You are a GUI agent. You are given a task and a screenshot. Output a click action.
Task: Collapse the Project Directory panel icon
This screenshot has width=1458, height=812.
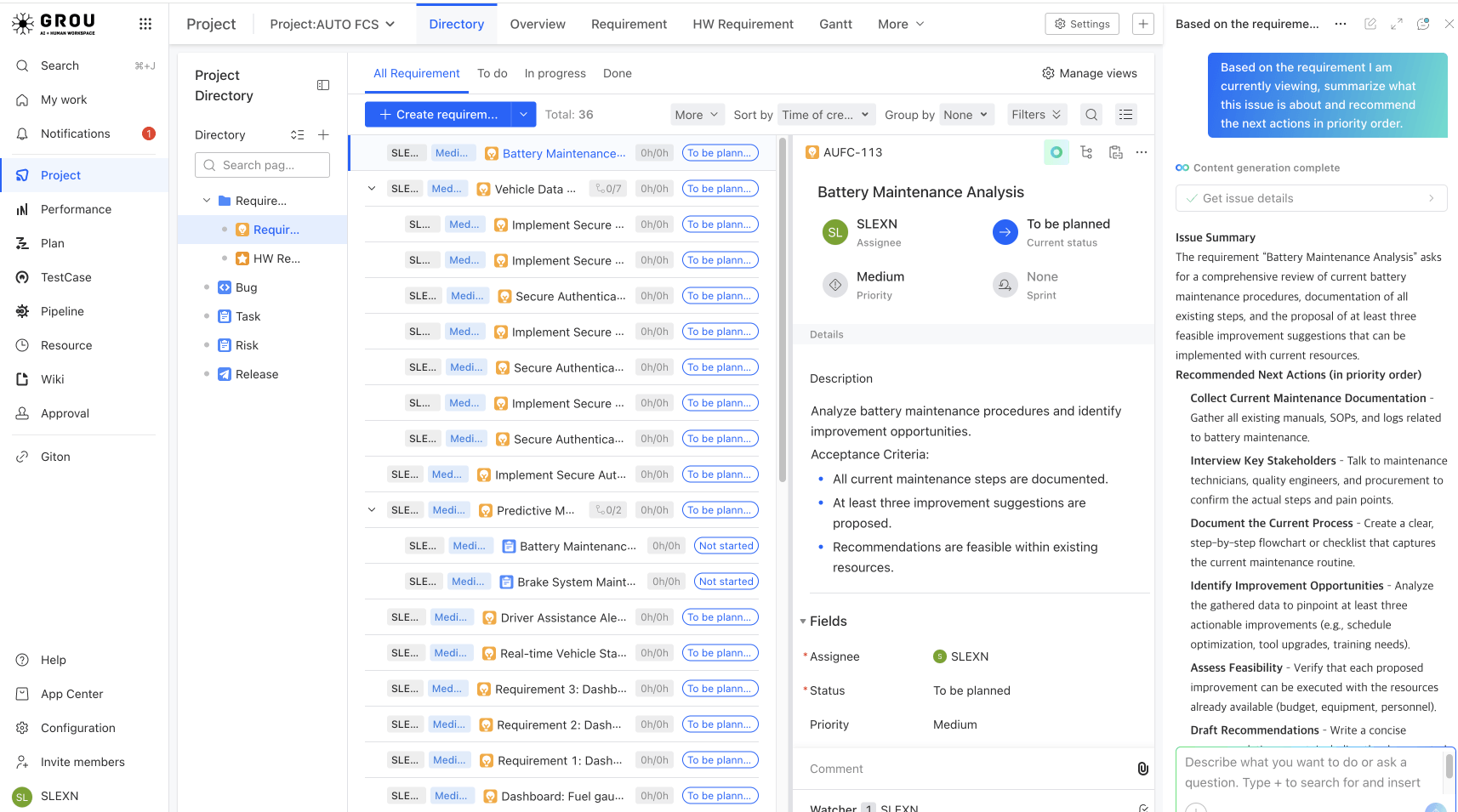tap(323, 85)
